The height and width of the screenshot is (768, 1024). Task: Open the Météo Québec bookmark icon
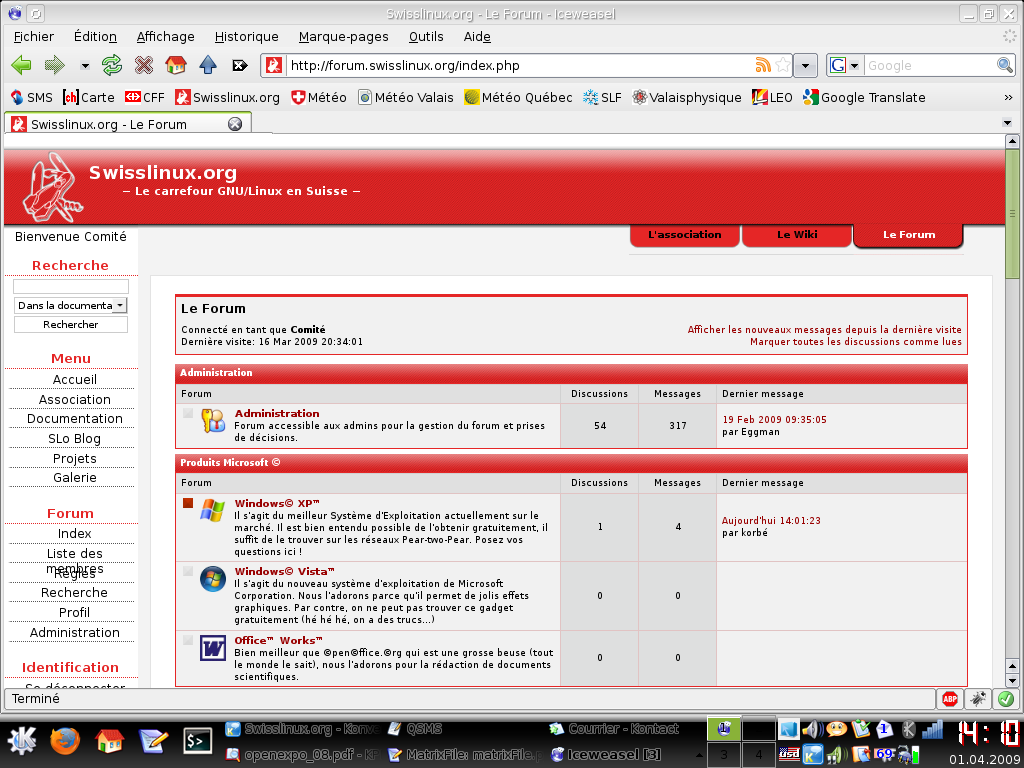coord(469,97)
